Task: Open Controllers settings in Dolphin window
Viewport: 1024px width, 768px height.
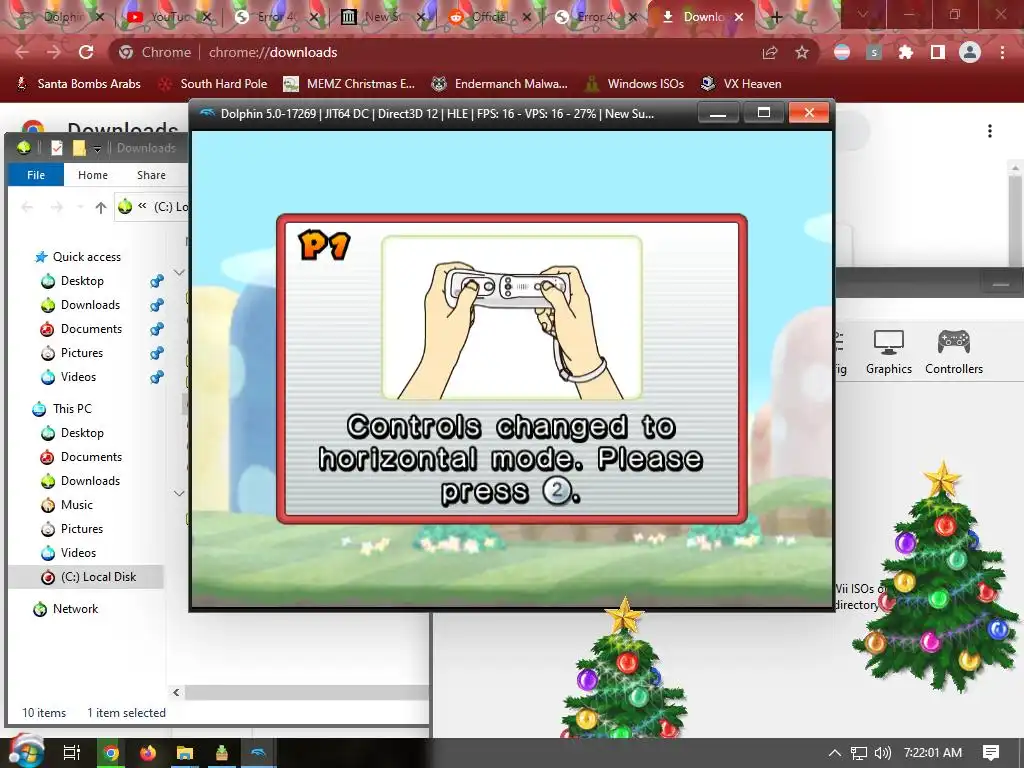Action: pyautogui.click(x=953, y=353)
